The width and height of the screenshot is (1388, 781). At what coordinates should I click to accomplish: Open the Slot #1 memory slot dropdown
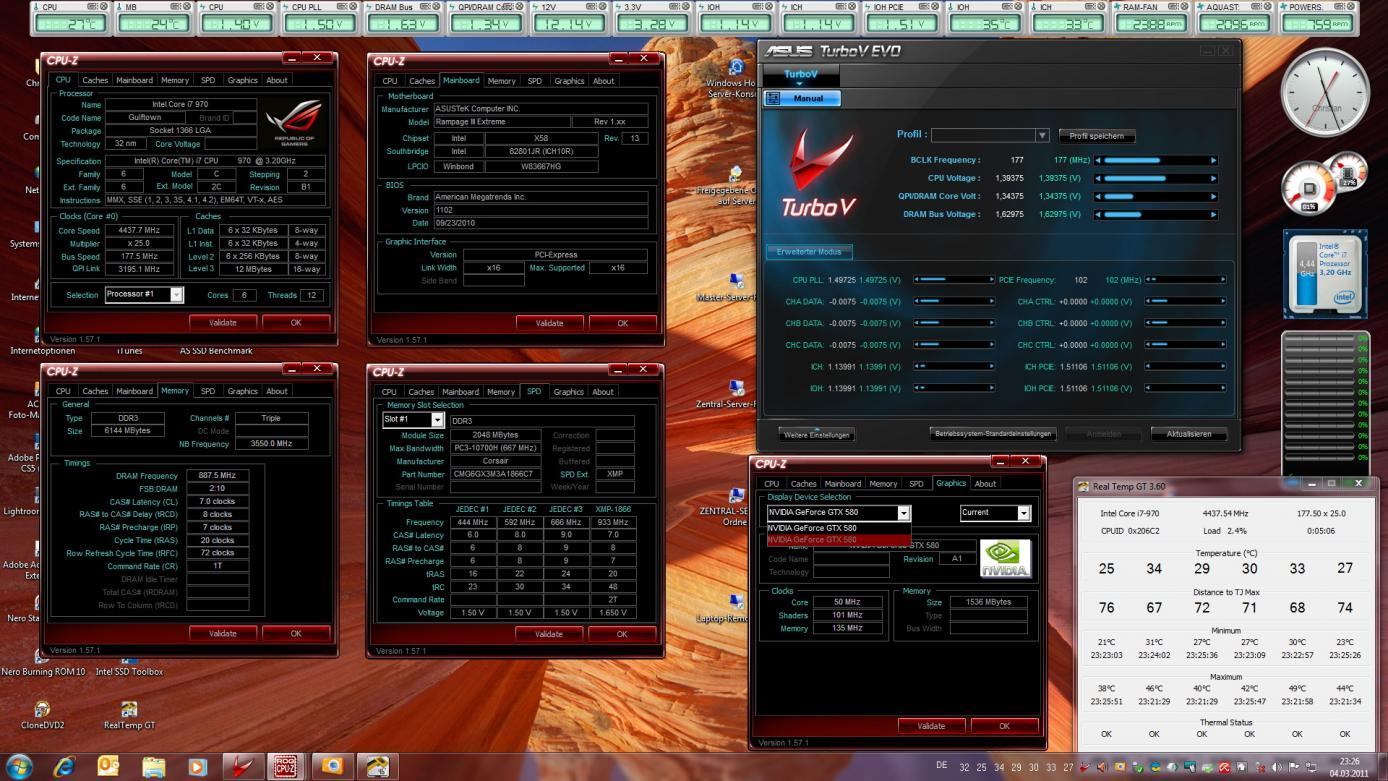(x=437, y=420)
